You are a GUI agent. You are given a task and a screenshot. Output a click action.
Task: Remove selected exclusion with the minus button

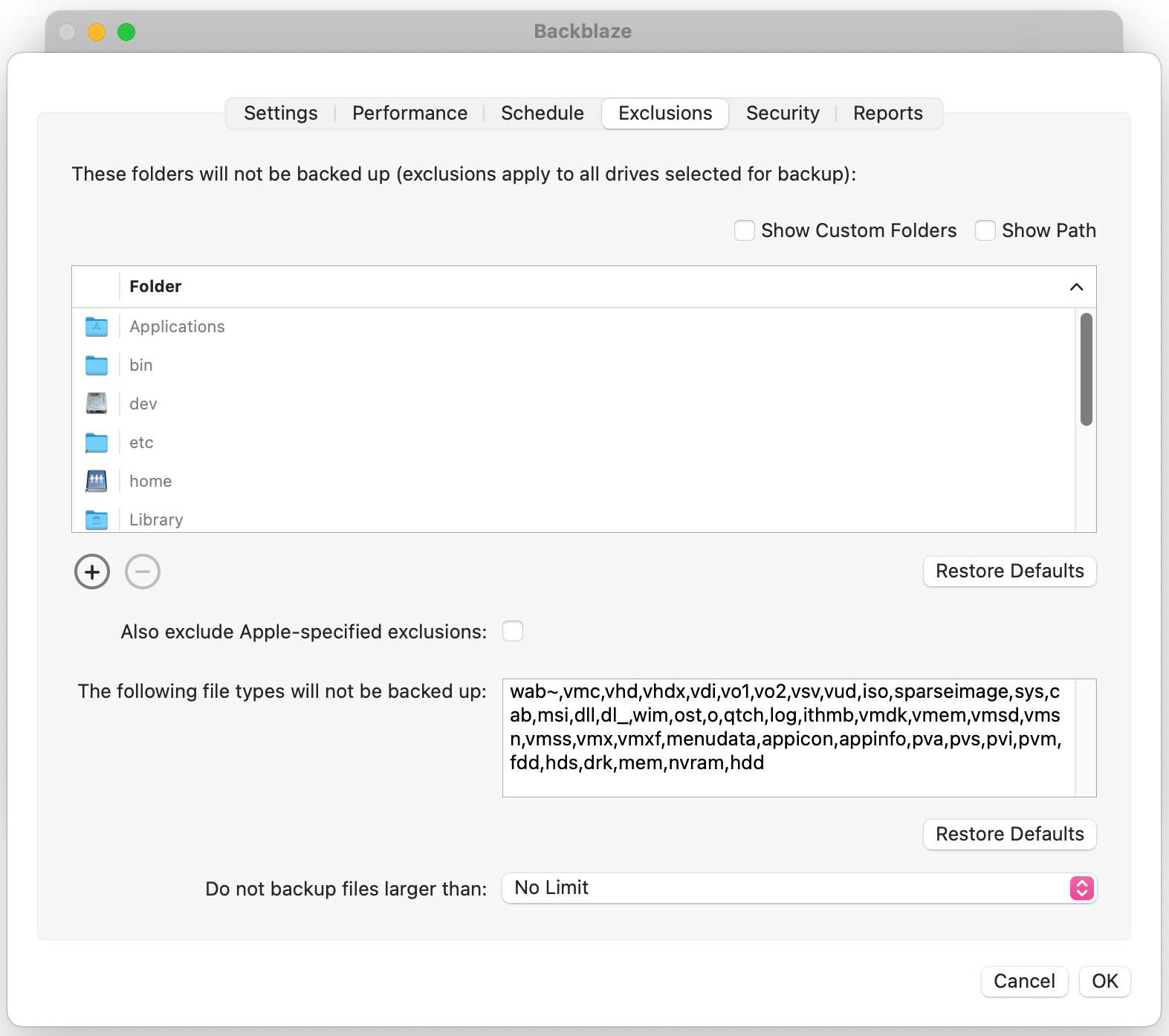[143, 572]
